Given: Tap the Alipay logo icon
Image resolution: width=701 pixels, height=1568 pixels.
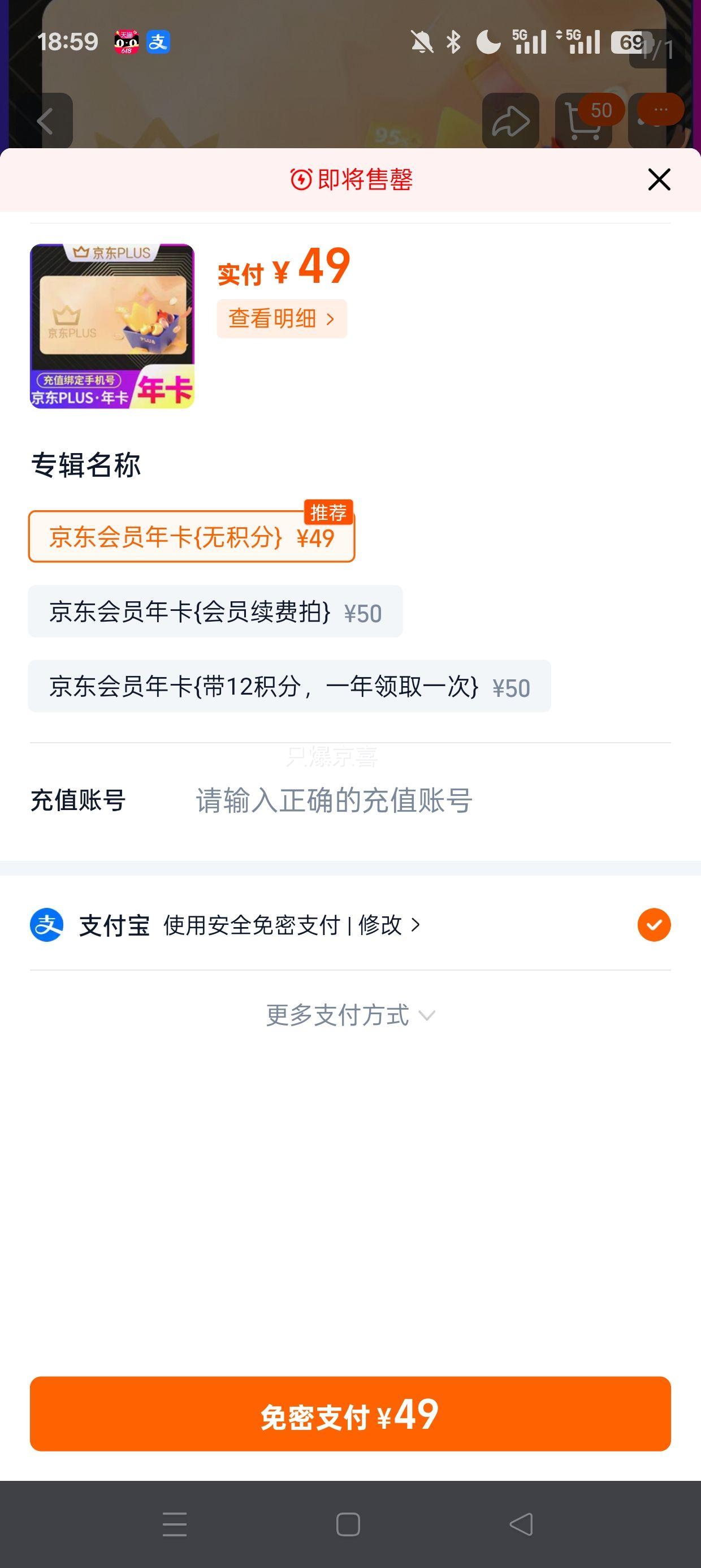Looking at the screenshot, I should (x=47, y=925).
